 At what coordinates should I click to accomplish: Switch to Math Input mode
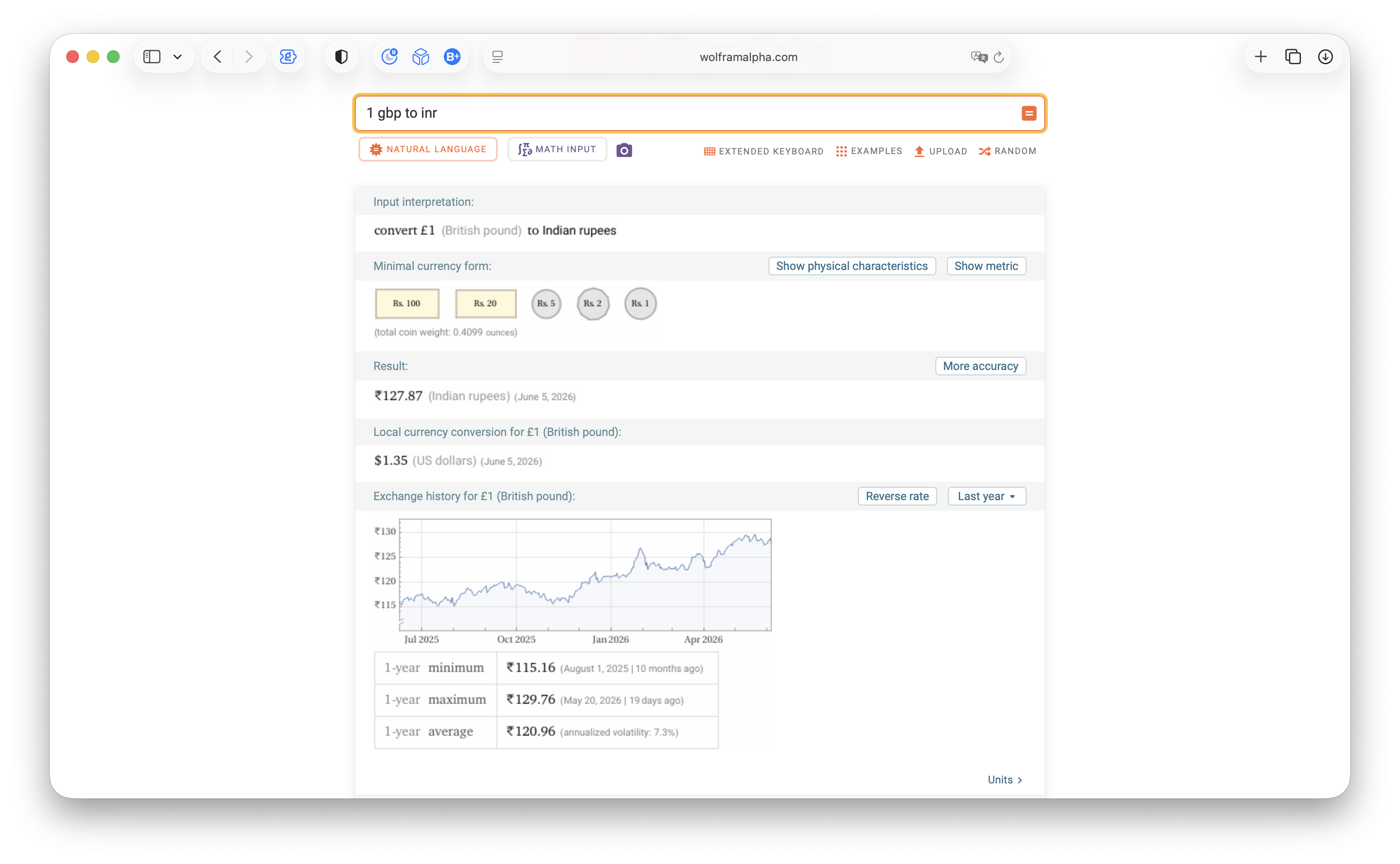(x=557, y=150)
